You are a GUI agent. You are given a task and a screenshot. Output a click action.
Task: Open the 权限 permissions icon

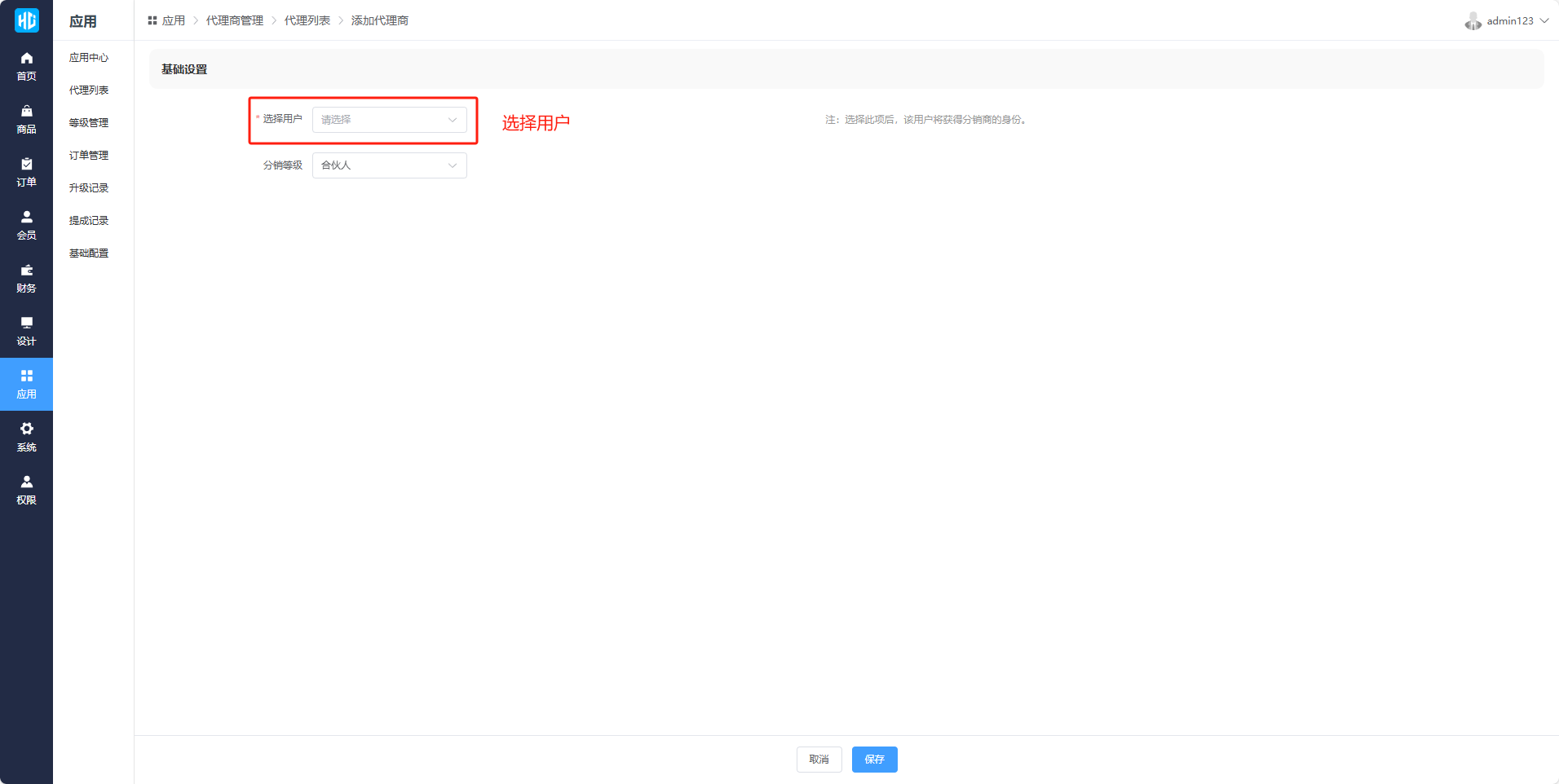coord(26,482)
